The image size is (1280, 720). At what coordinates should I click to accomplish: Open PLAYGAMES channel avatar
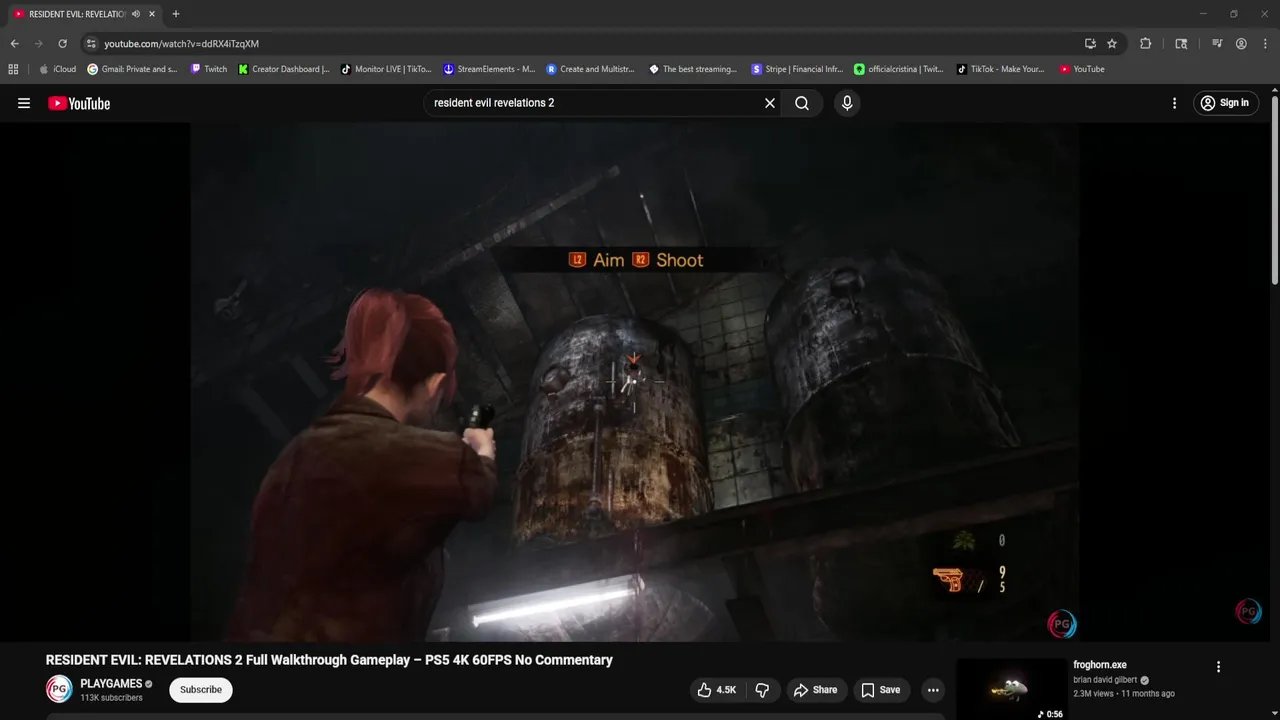point(59,689)
